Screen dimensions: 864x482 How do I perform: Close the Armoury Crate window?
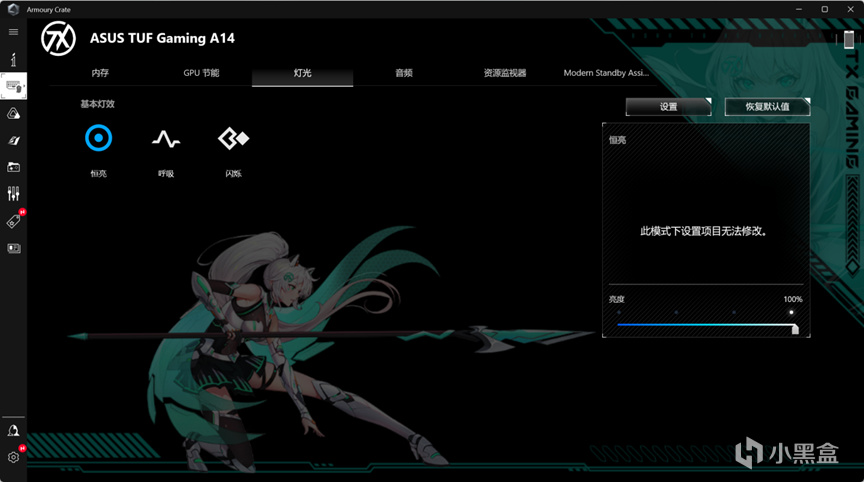[850, 9]
